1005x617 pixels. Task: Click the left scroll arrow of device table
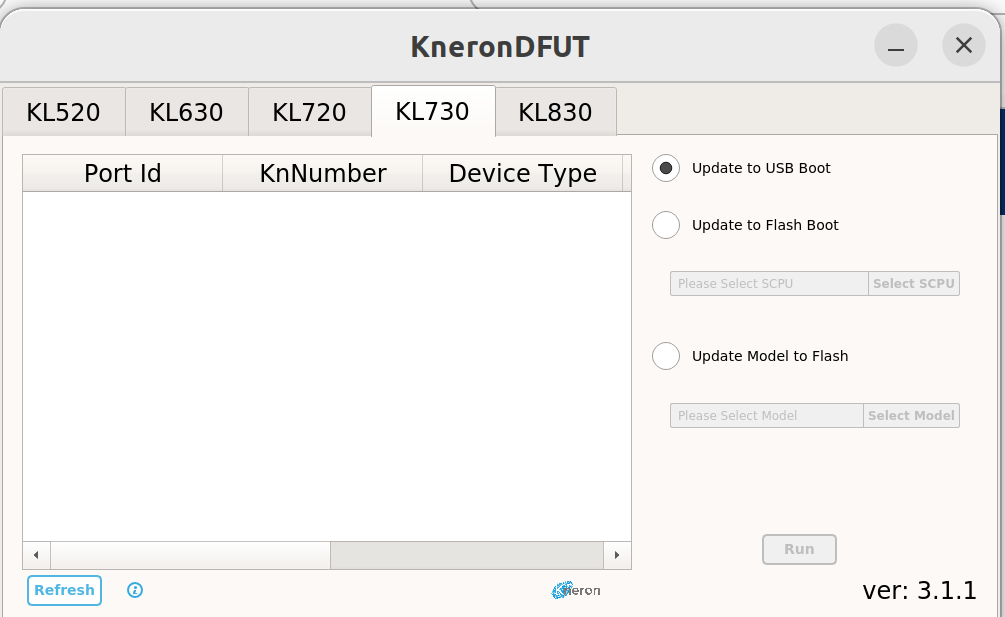pos(37,555)
